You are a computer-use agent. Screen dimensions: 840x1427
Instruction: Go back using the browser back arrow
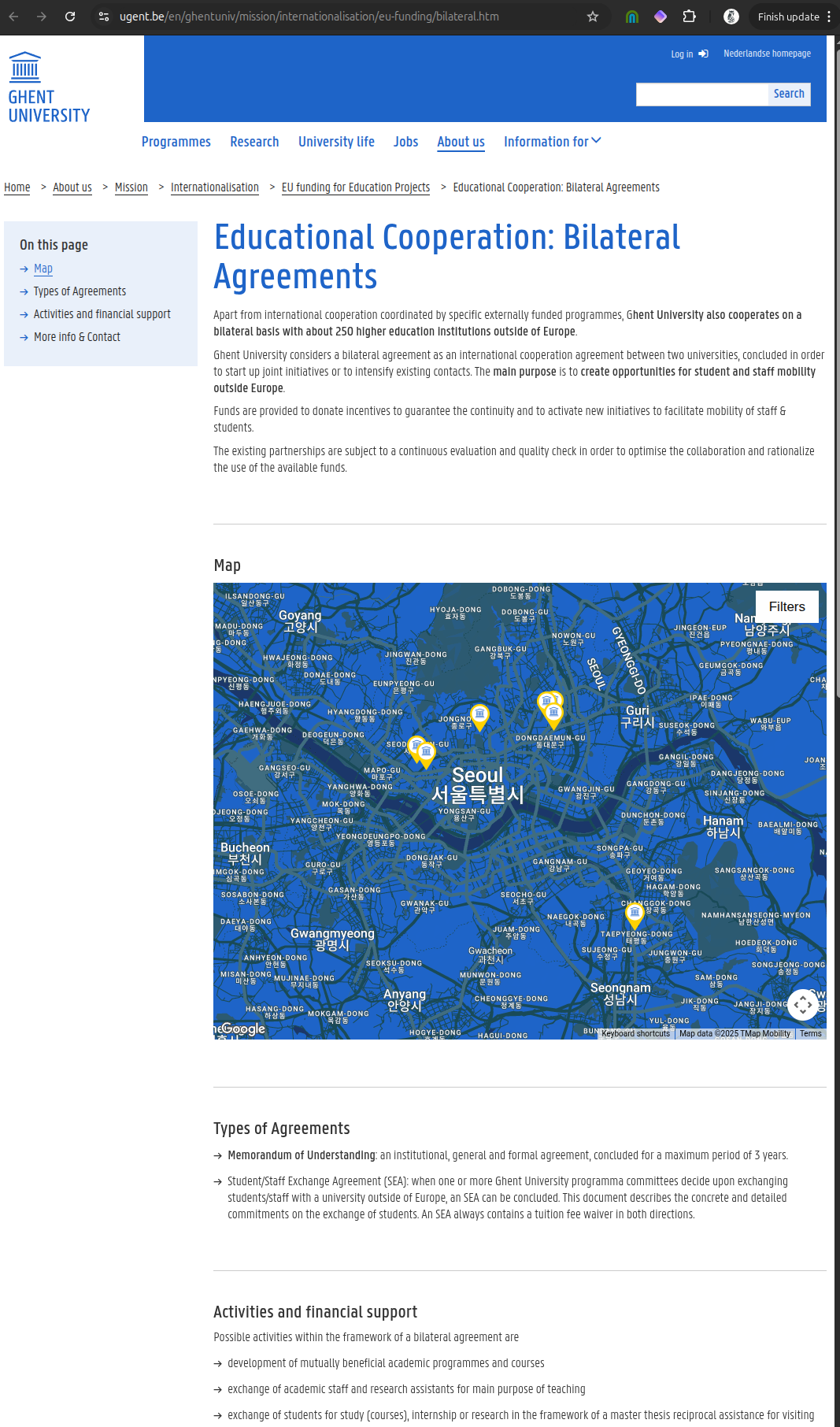[x=13, y=17]
